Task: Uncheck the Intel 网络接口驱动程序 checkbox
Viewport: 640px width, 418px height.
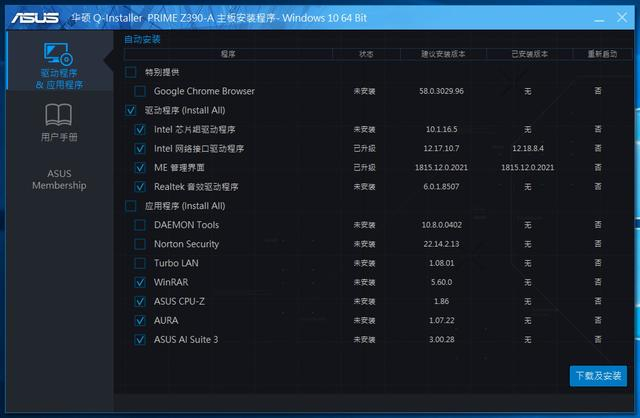Action: 140,149
